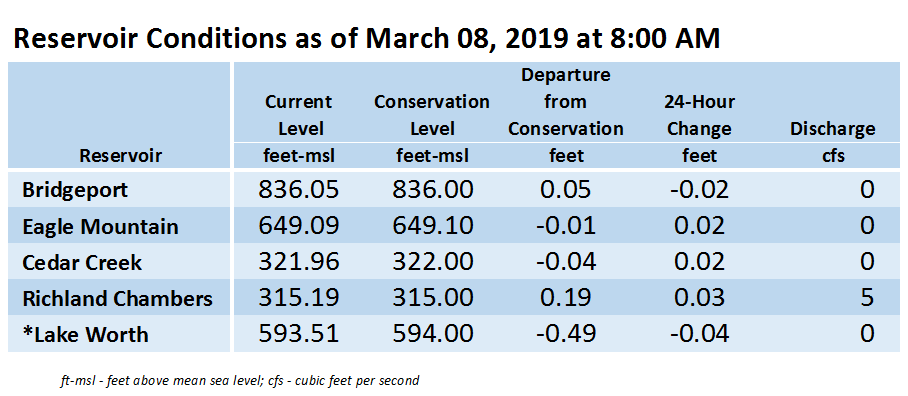This screenshot has width=908, height=396.
Task: Select the Departure from Conservation header
Action: [566, 115]
